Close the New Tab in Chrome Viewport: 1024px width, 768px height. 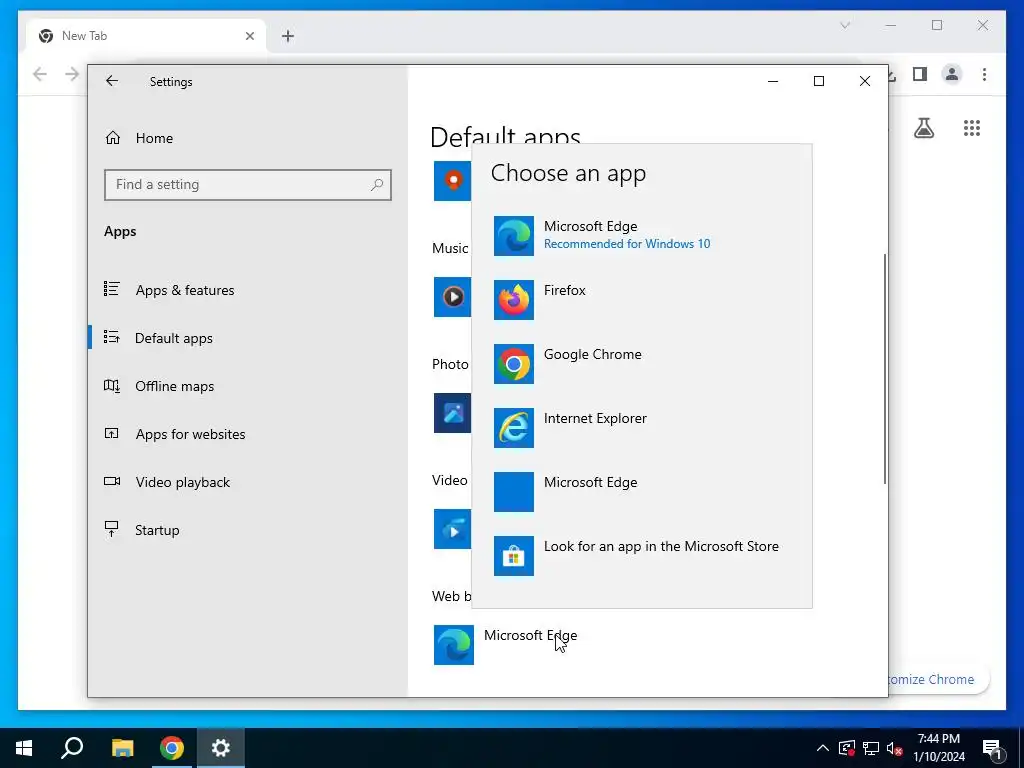click(249, 36)
